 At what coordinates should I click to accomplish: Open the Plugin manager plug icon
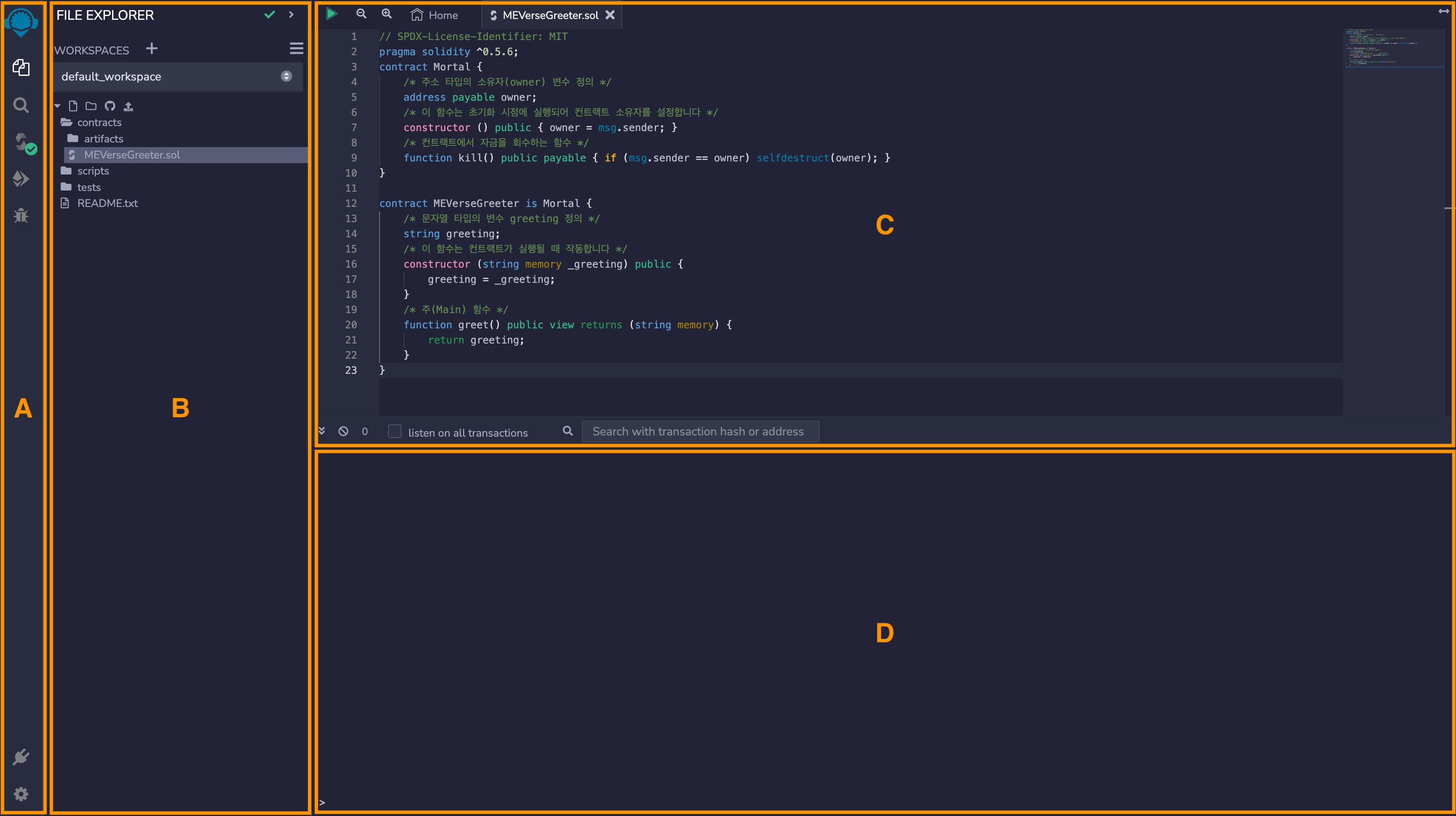[21, 757]
